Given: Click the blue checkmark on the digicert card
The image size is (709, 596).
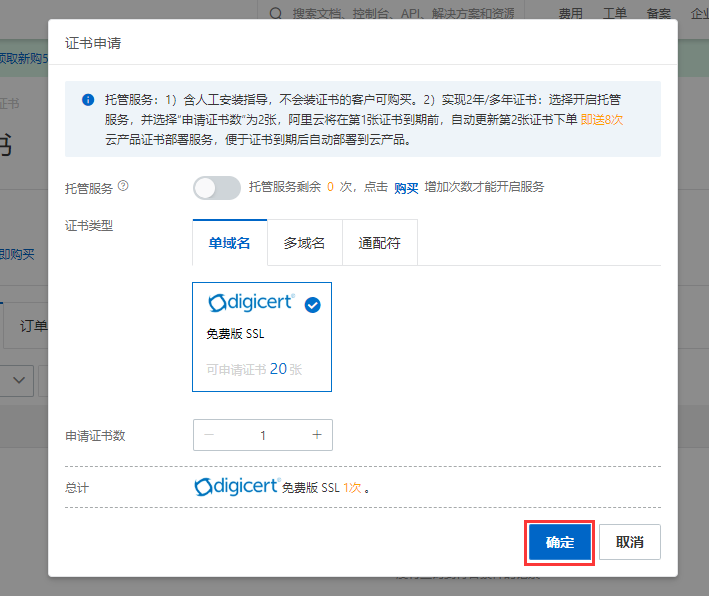Looking at the screenshot, I should pos(312,305).
